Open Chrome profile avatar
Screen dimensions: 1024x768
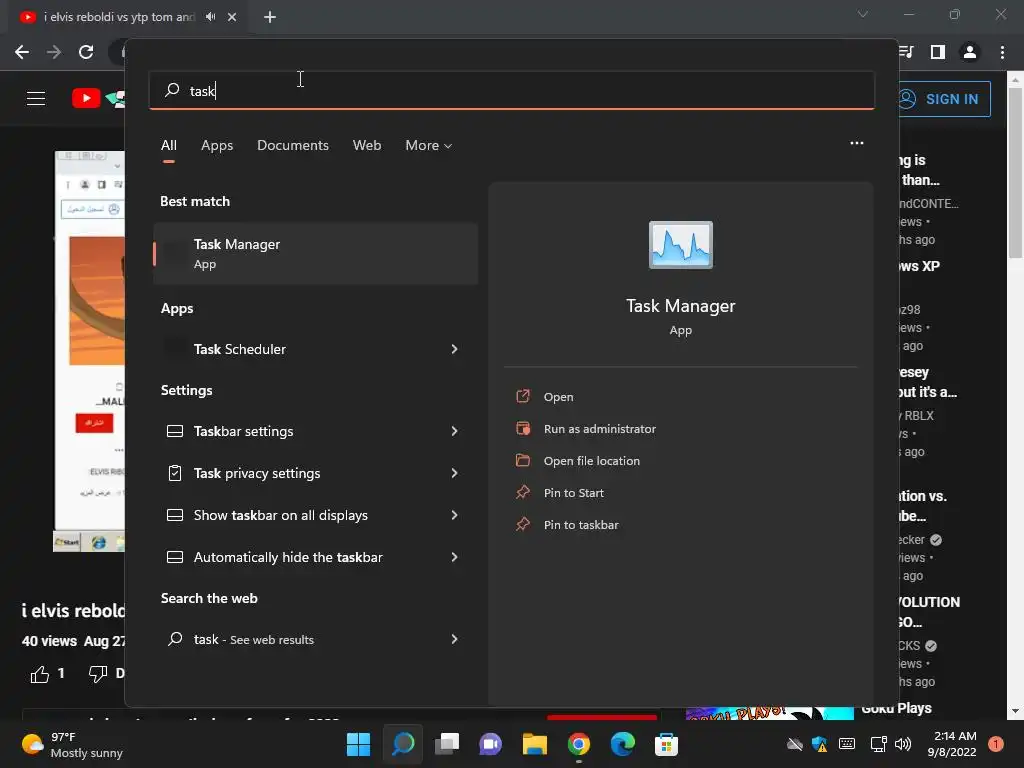point(970,52)
